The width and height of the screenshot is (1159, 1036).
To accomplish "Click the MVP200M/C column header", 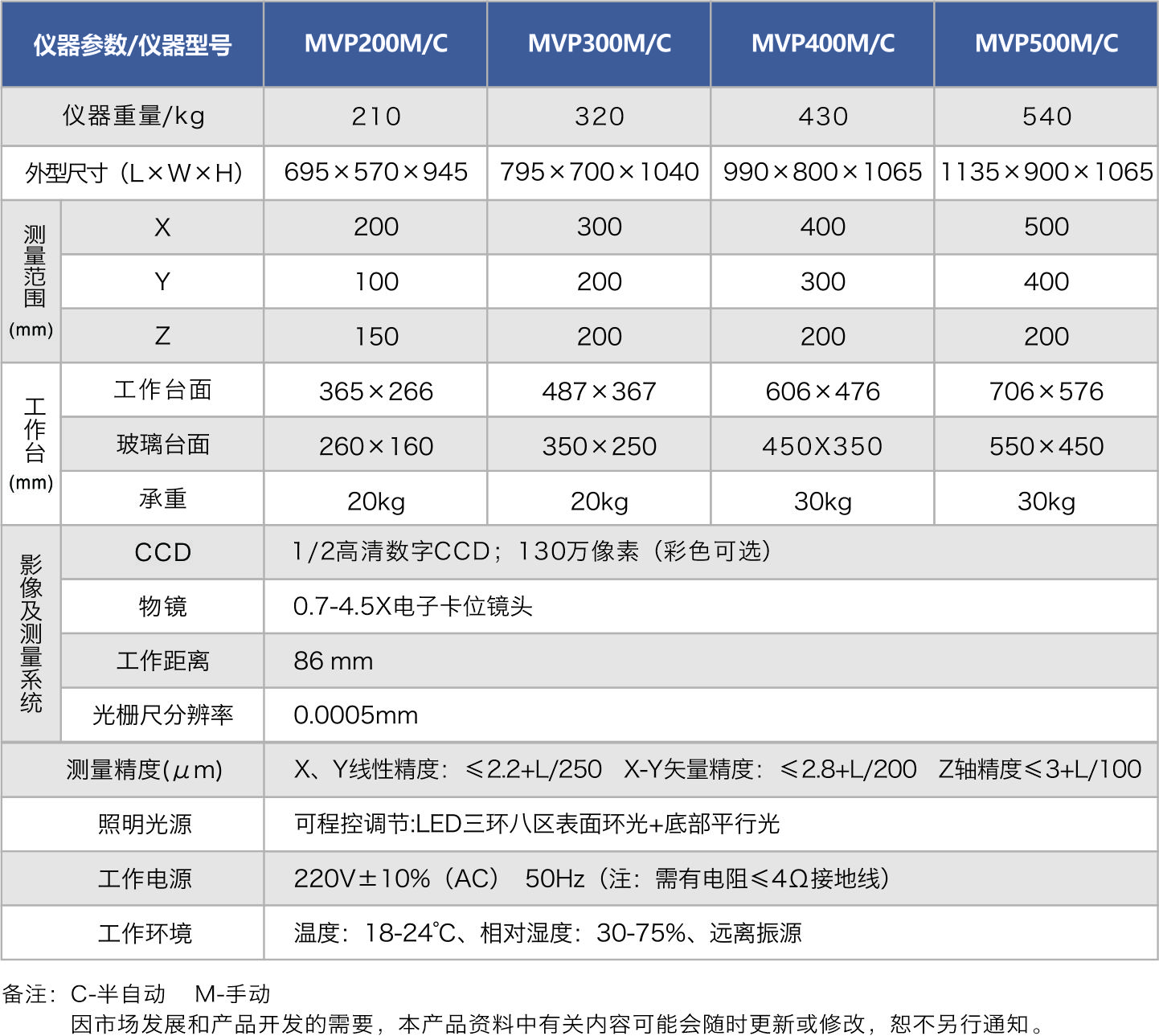I will (x=375, y=43).
